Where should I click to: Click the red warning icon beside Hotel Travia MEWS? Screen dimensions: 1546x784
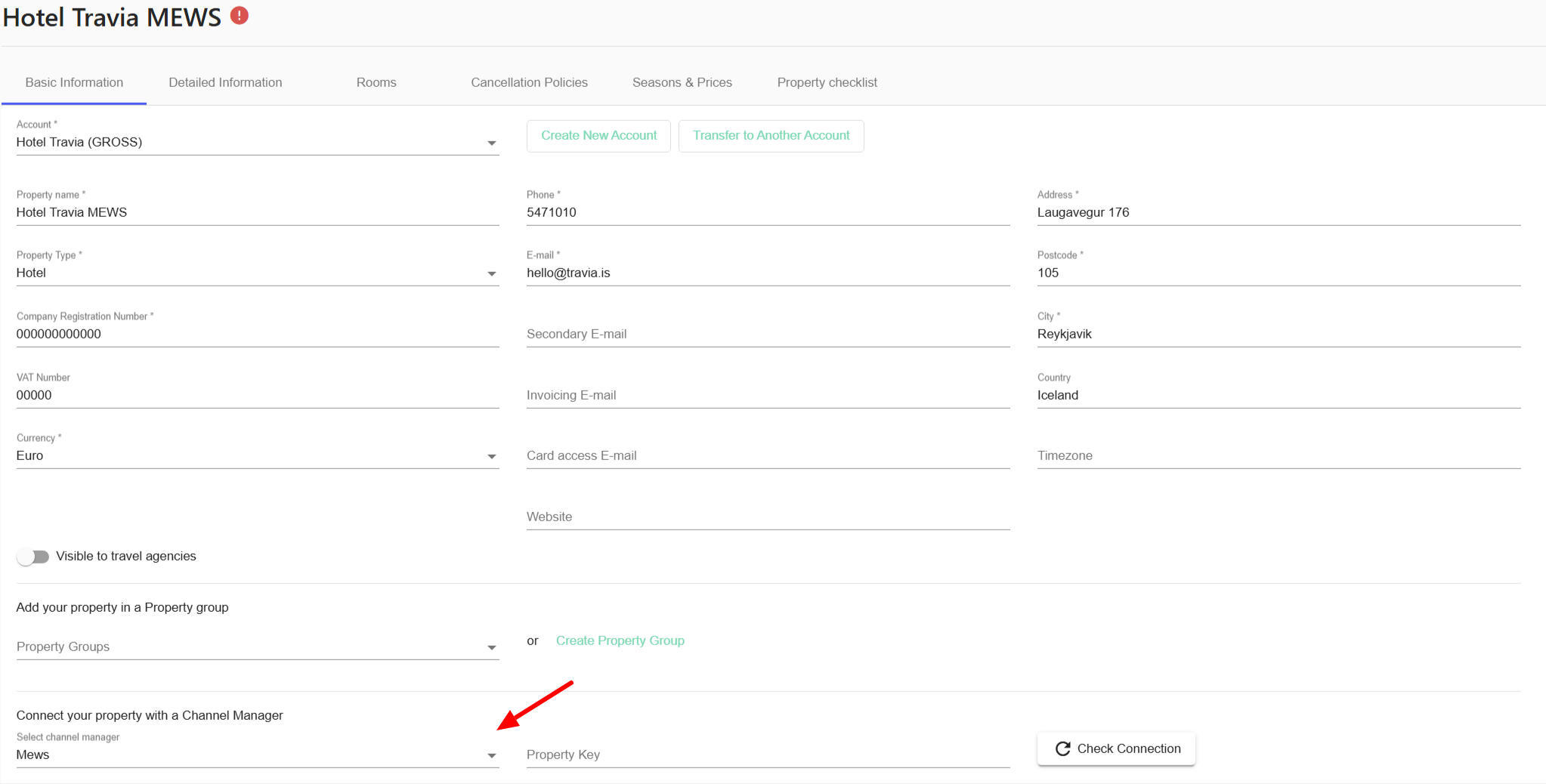pyautogui.click(x=240, y=15)
